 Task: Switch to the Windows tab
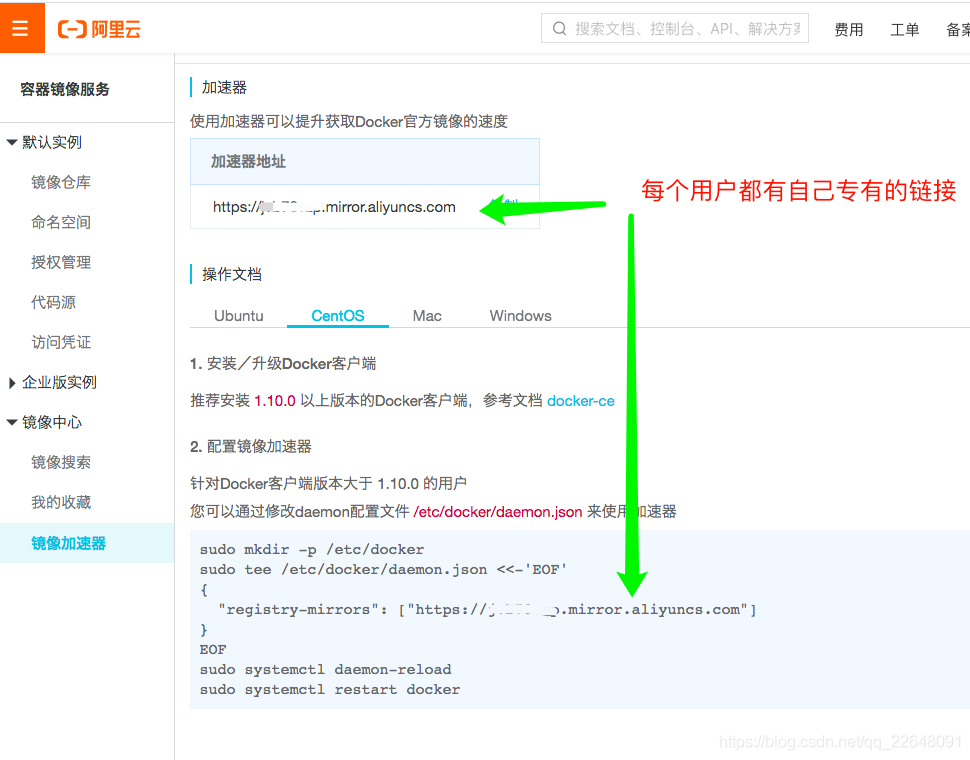pyautogui.click(x=520, y=315)
